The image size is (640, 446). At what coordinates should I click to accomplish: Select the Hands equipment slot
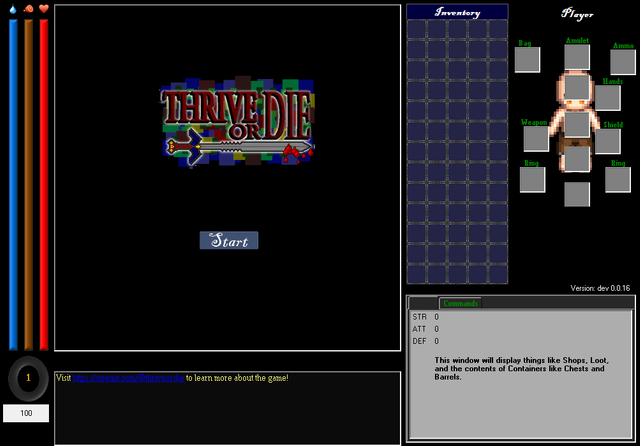(613, 97)
